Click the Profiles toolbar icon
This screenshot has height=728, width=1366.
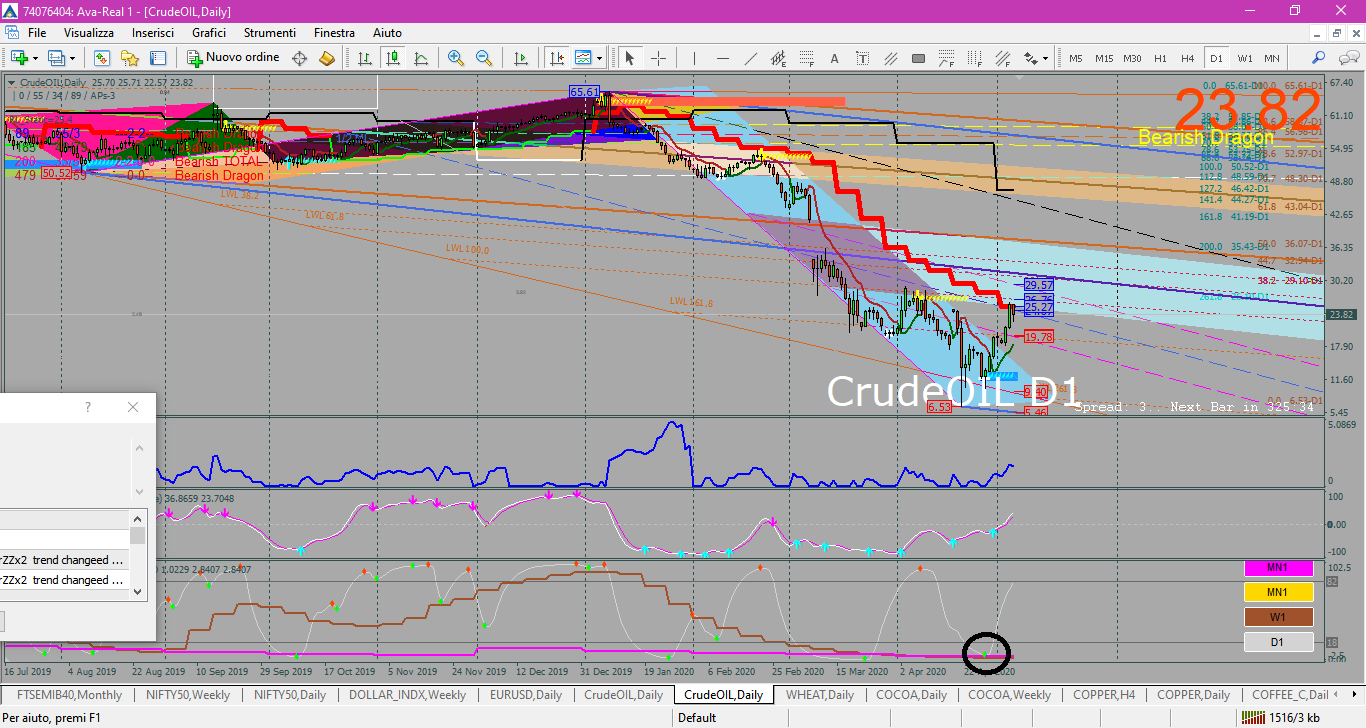coord(58,58)
